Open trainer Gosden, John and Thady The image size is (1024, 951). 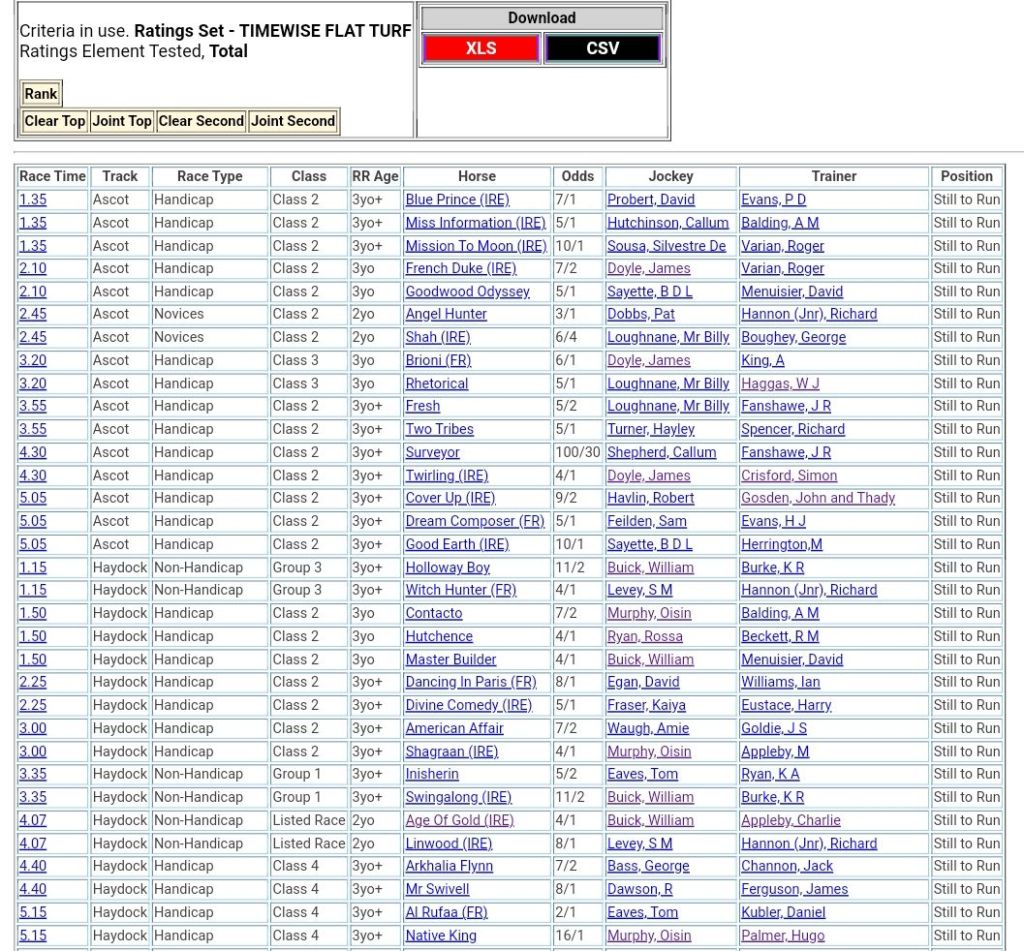point(818,498)
